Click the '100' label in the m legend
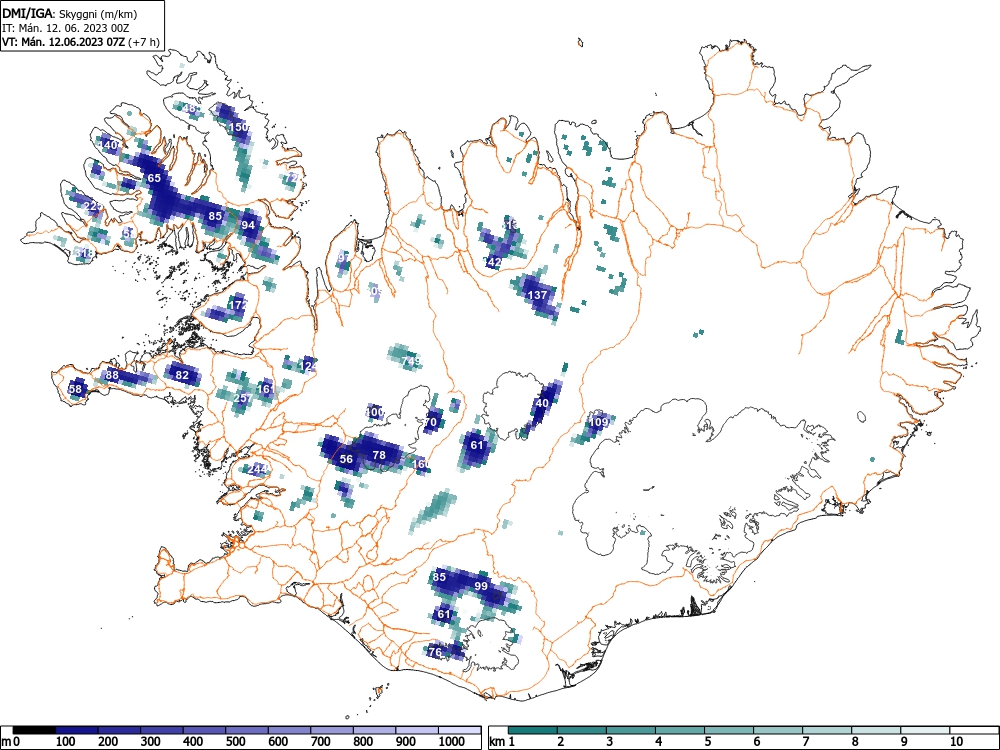The height and width of the screenshot is (750, 1000). tap(66, 741)
